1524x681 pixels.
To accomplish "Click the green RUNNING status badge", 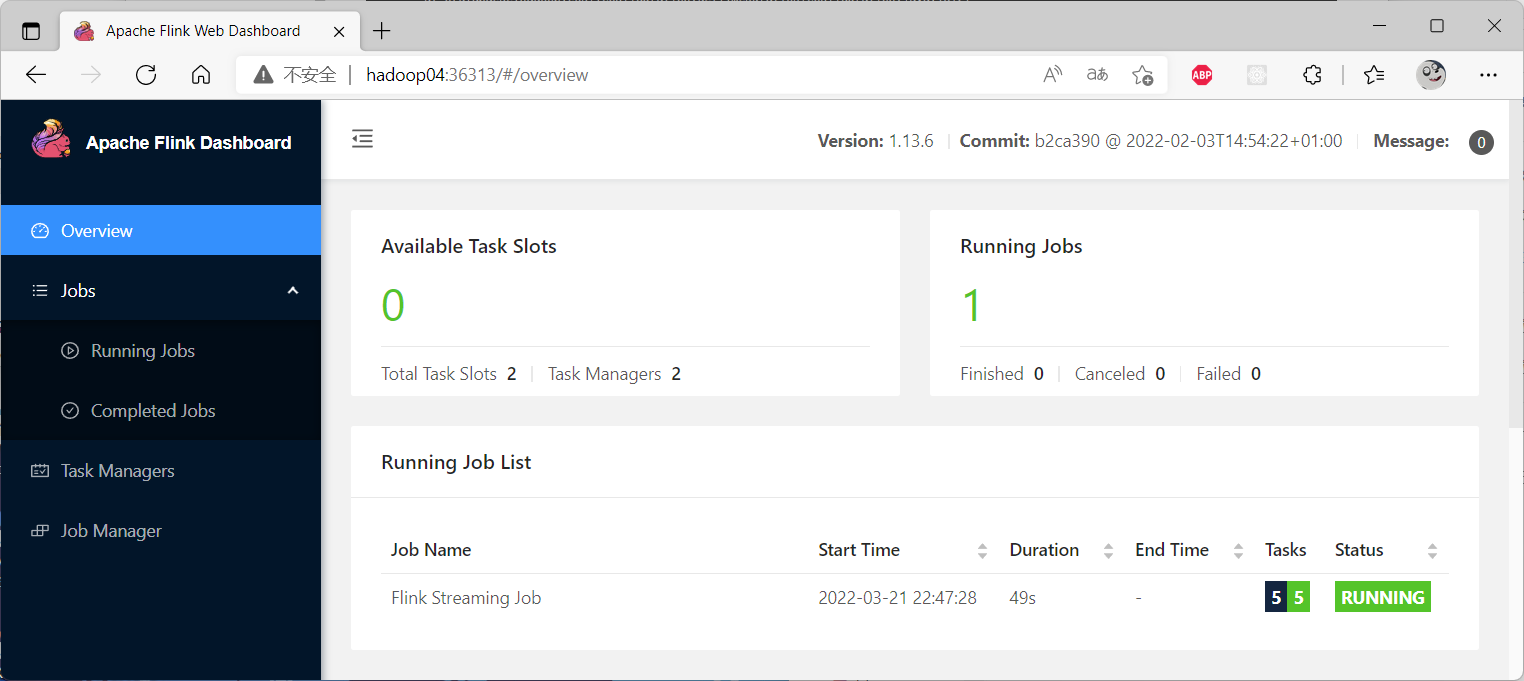I will click(1382, 598).
